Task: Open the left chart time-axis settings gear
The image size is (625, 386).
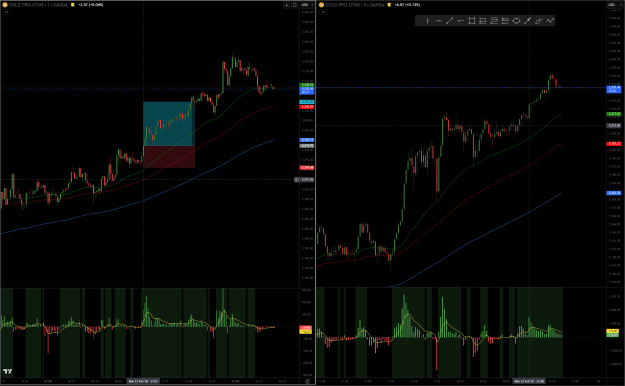Action: [x=307, y=381]
